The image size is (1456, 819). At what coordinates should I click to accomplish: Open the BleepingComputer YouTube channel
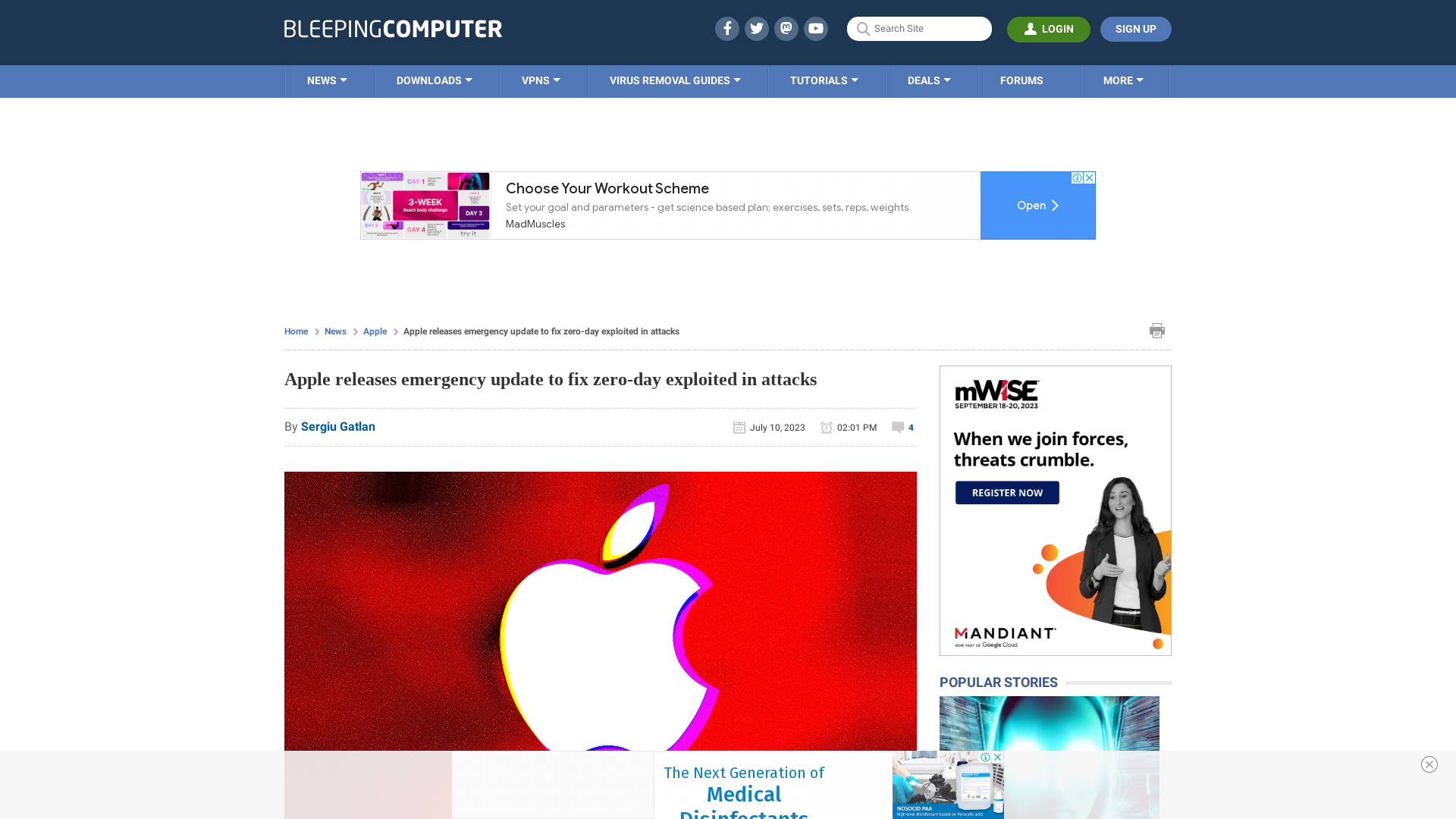tap(815, 28)
